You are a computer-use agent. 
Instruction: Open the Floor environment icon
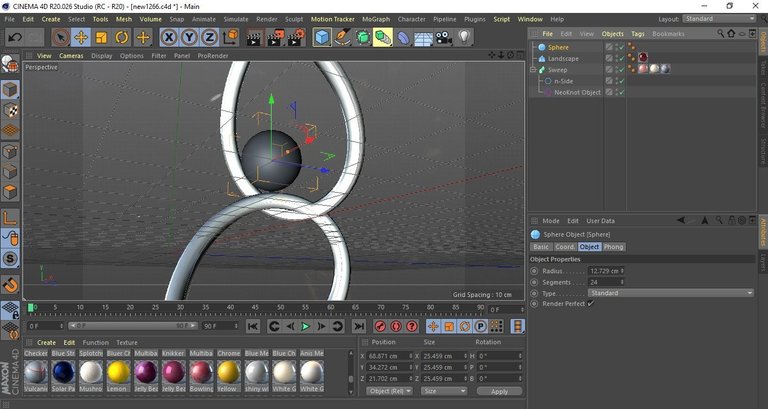tap(423, 38)
